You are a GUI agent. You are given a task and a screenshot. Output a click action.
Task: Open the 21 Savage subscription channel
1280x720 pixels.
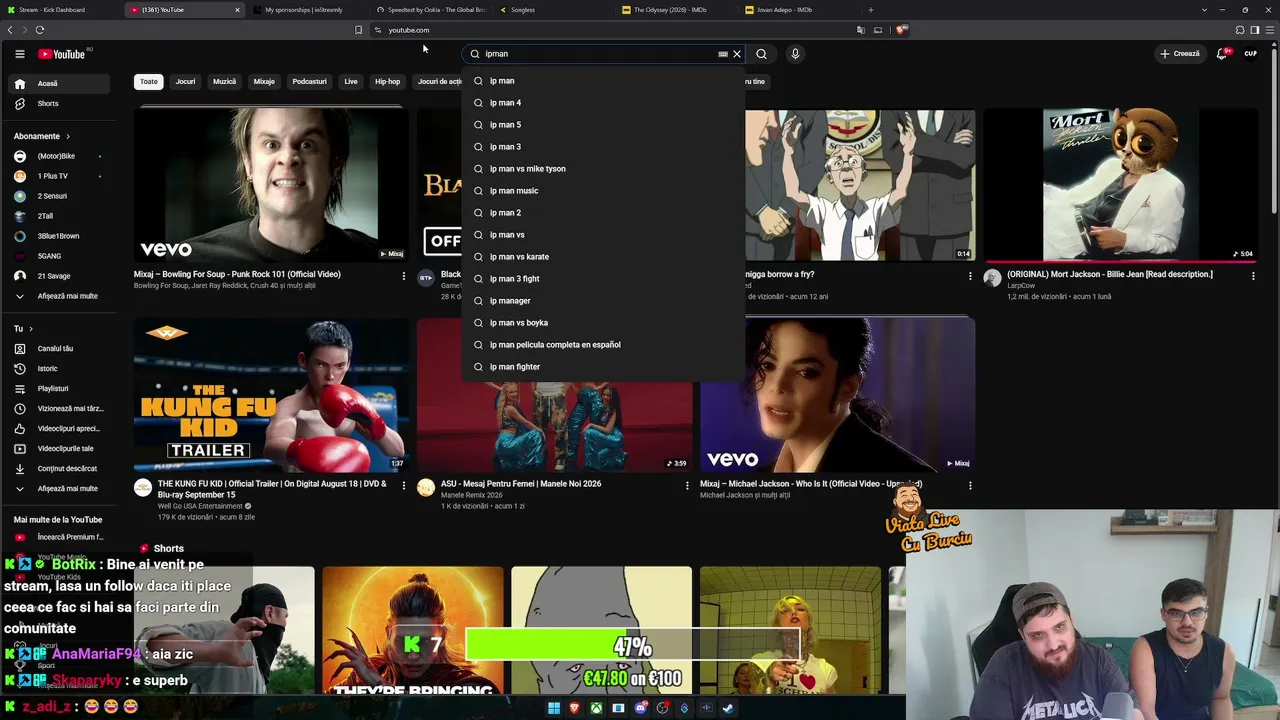click(x=60, y=276)
